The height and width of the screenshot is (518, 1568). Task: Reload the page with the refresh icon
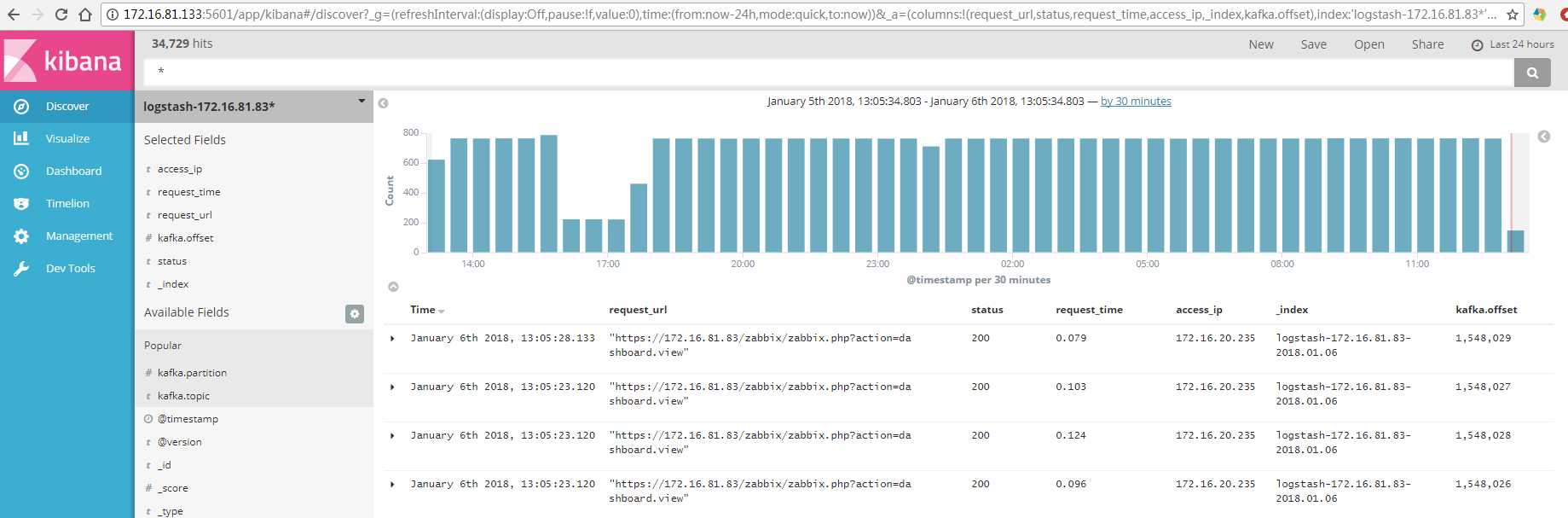pyautogui.click(x=61, y=15)
